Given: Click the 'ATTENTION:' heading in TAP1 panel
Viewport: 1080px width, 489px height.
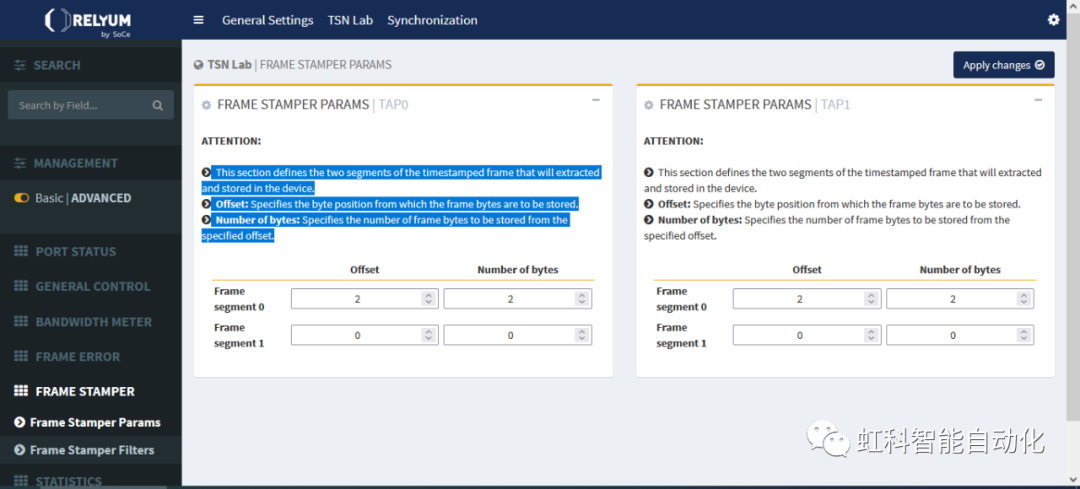Looking at the screenshot, I should pyautogui.click(x=674, y=141).
